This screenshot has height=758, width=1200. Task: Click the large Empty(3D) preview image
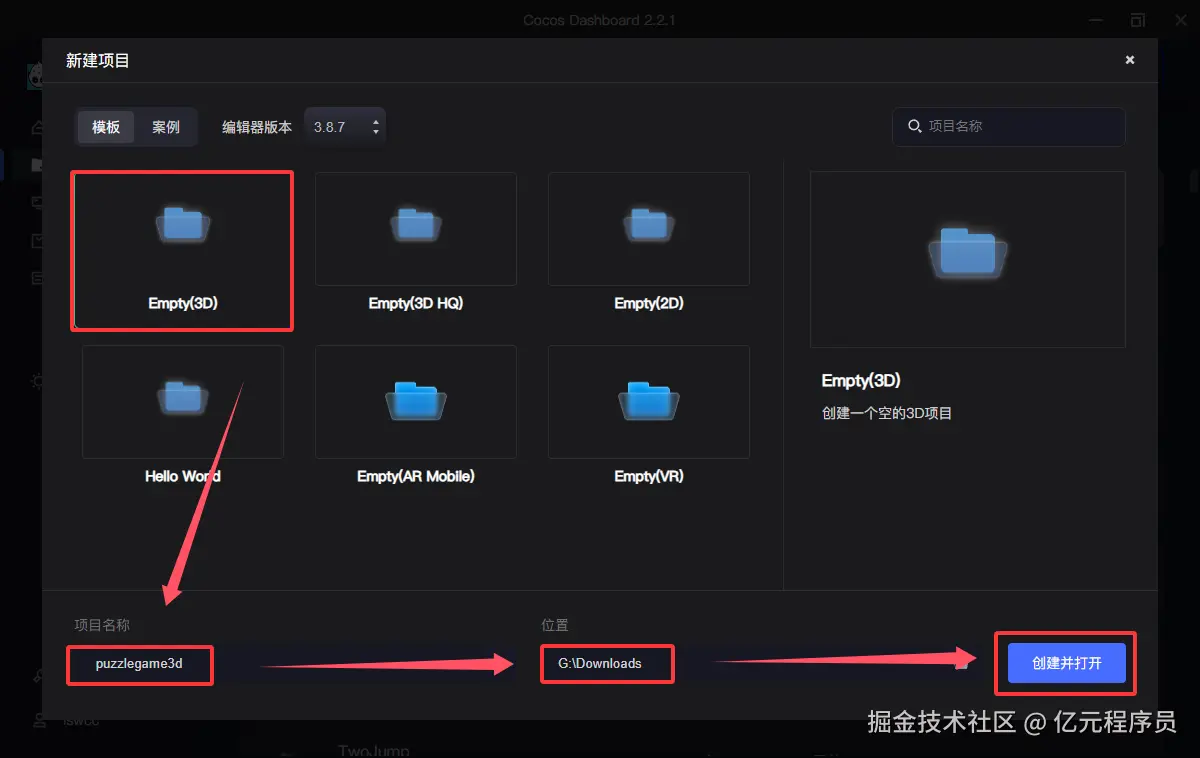[x=967, y=259]
